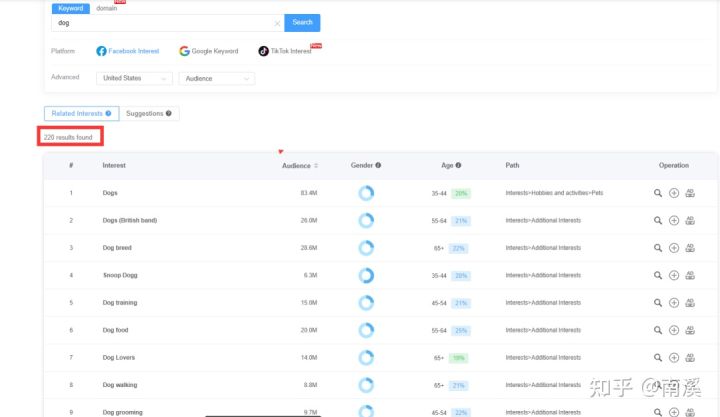Click the Gender column info icon
The height and width of the screenshot is (417, 720).
378,165
